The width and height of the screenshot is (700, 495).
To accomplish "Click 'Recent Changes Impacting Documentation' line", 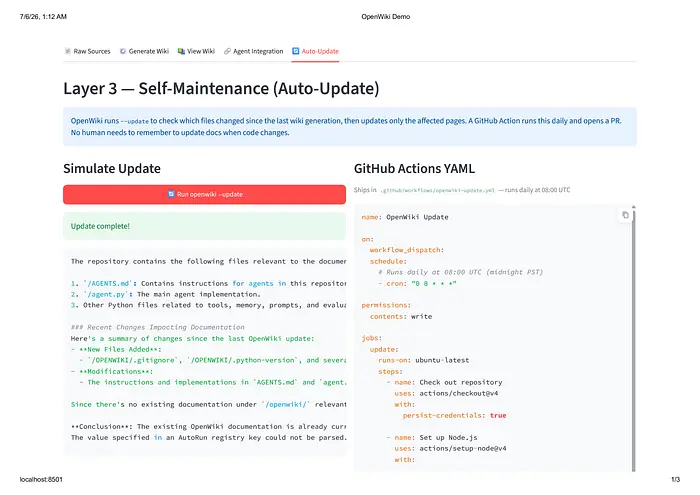I will tap(158, 327).
